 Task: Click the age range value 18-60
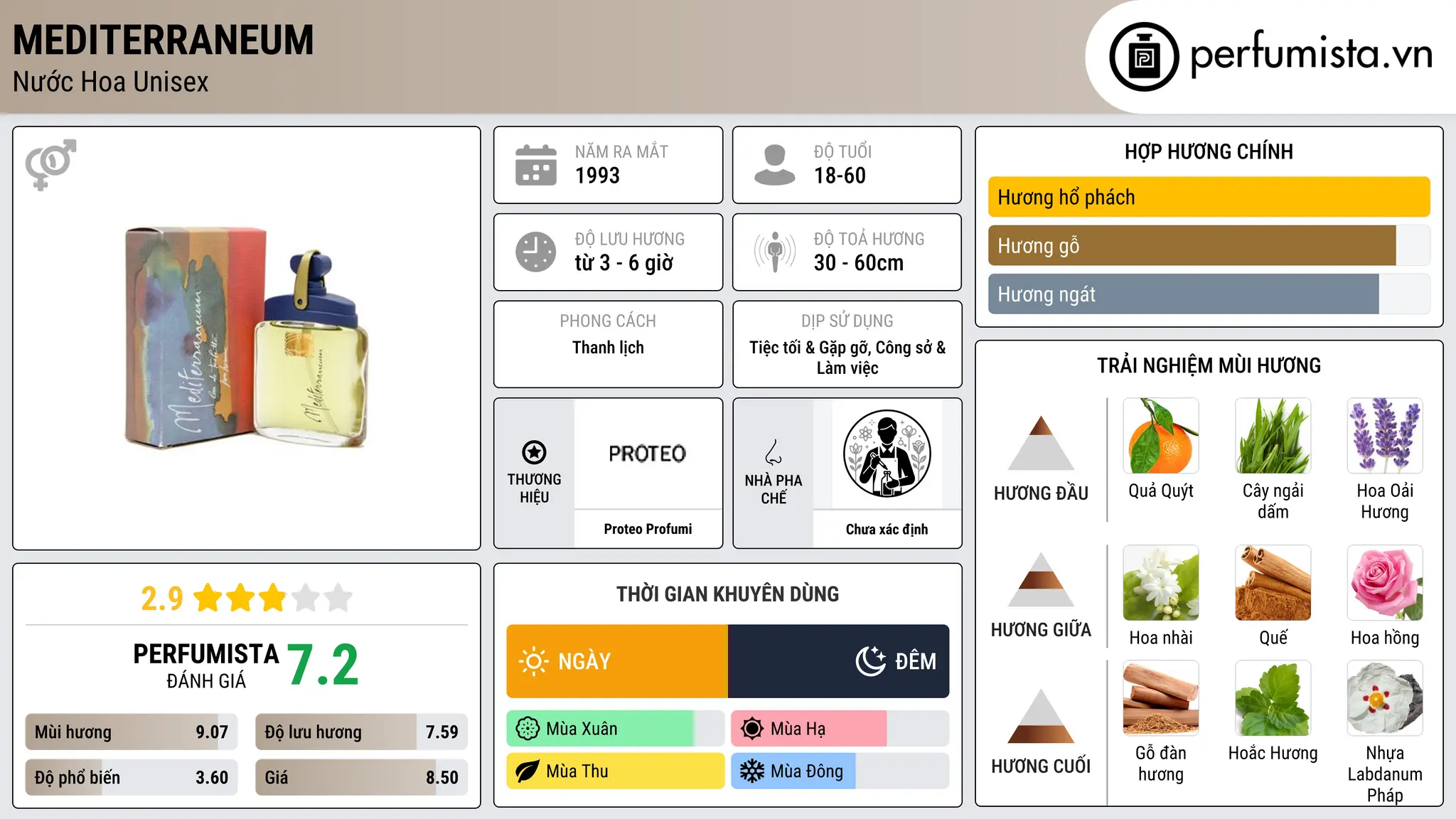pyautogui.click(x=840, y=176)
